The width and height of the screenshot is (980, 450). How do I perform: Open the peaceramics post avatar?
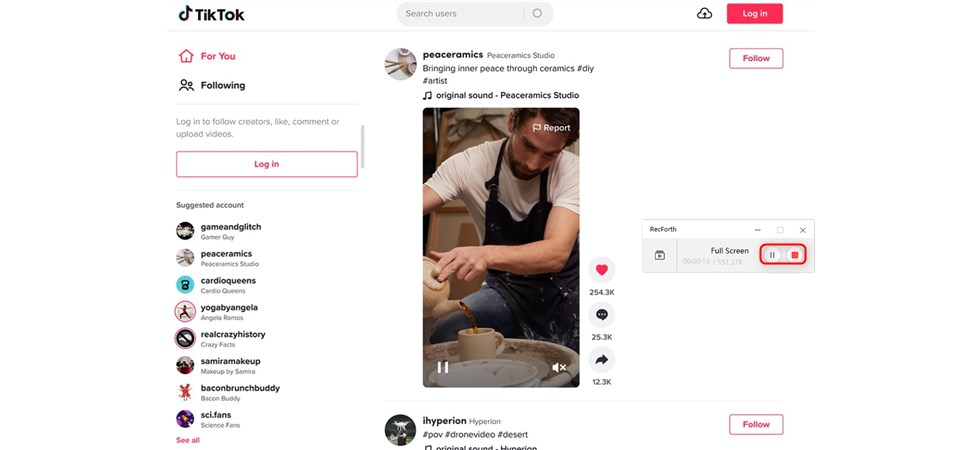click(401, 64)
